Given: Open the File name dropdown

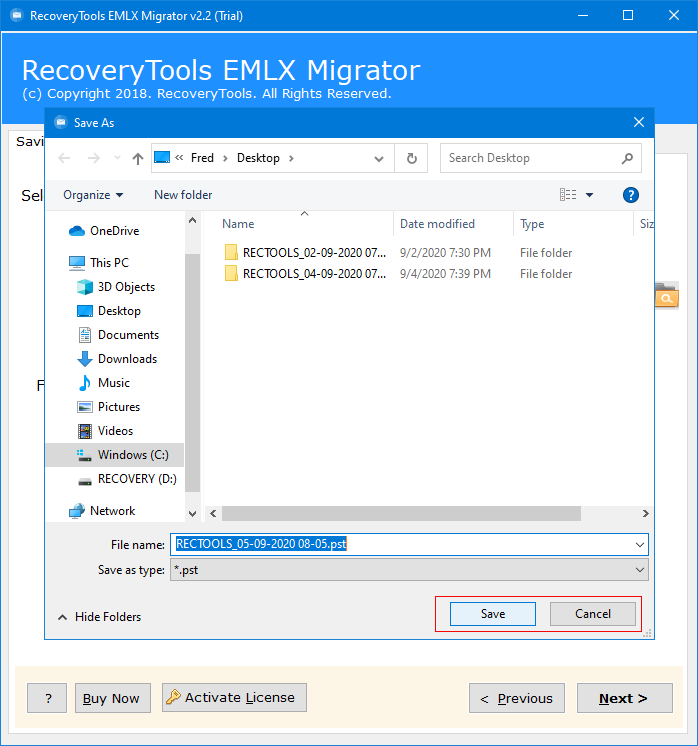Looking at the screenshot, I should pos(640,544).
